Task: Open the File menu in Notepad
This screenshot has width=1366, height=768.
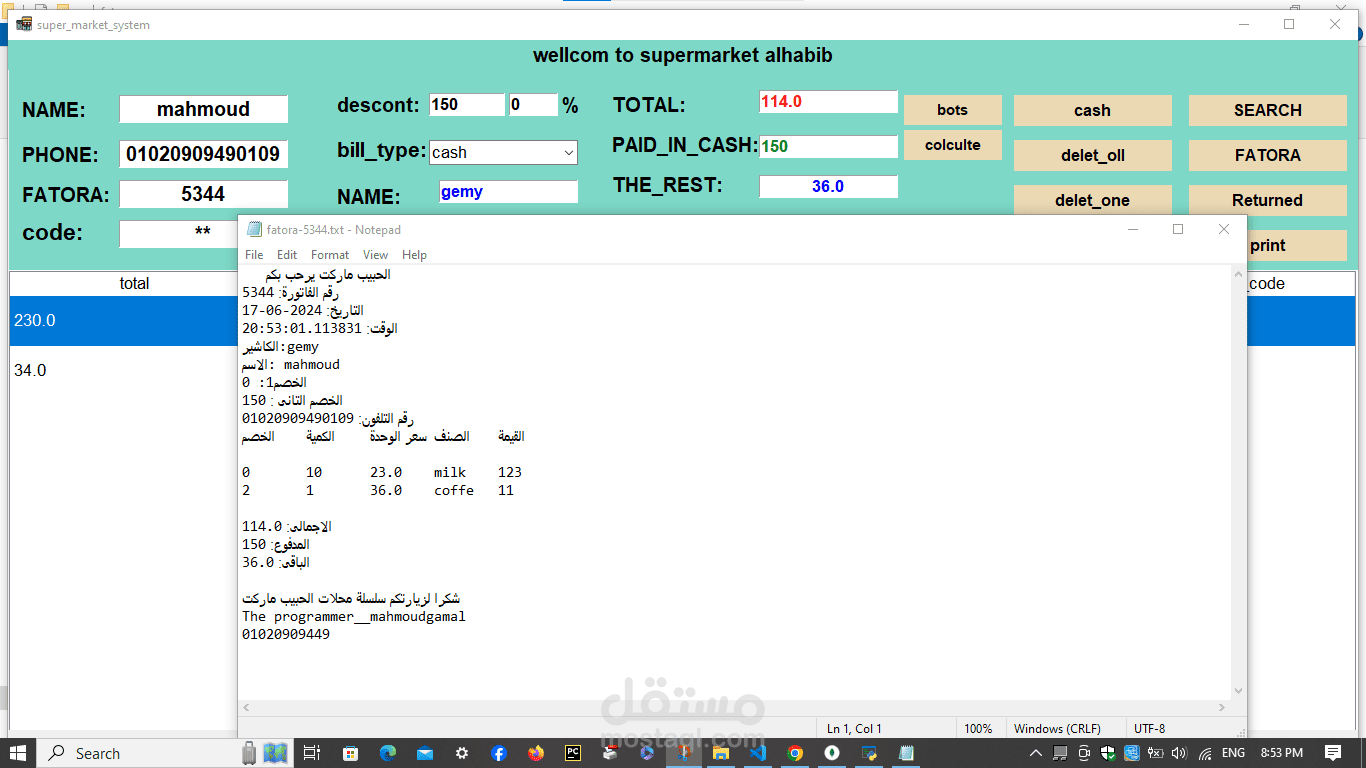Action: [253, 255]
